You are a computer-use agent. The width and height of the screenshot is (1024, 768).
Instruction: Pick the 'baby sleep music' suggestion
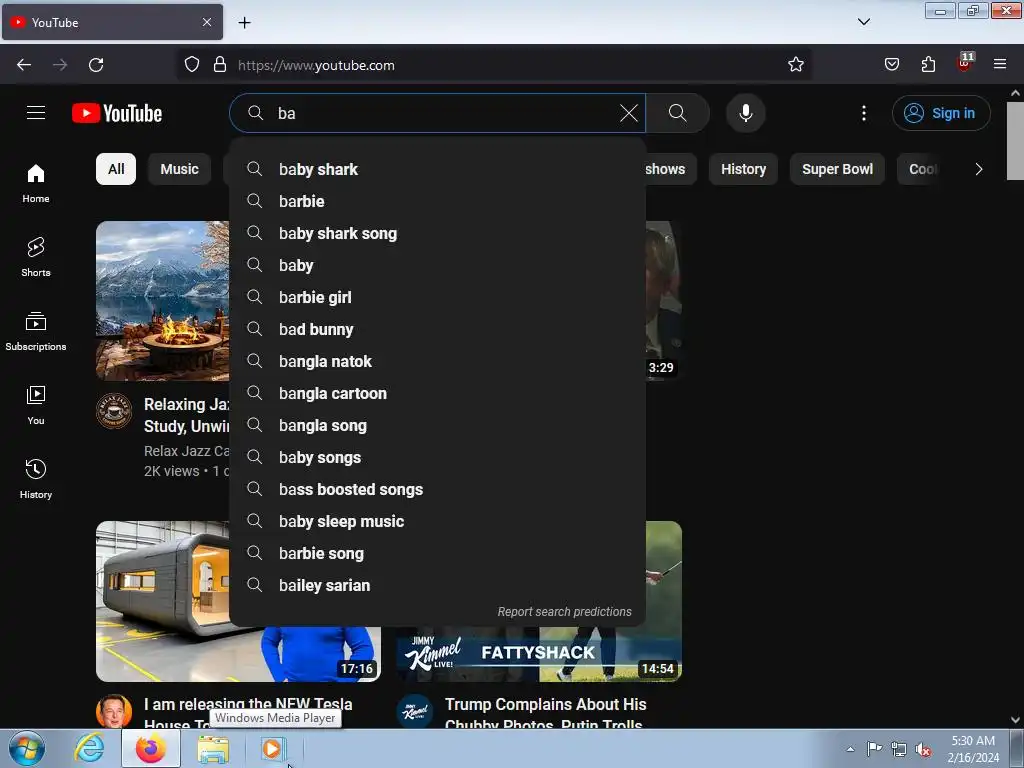coord(438,521)
